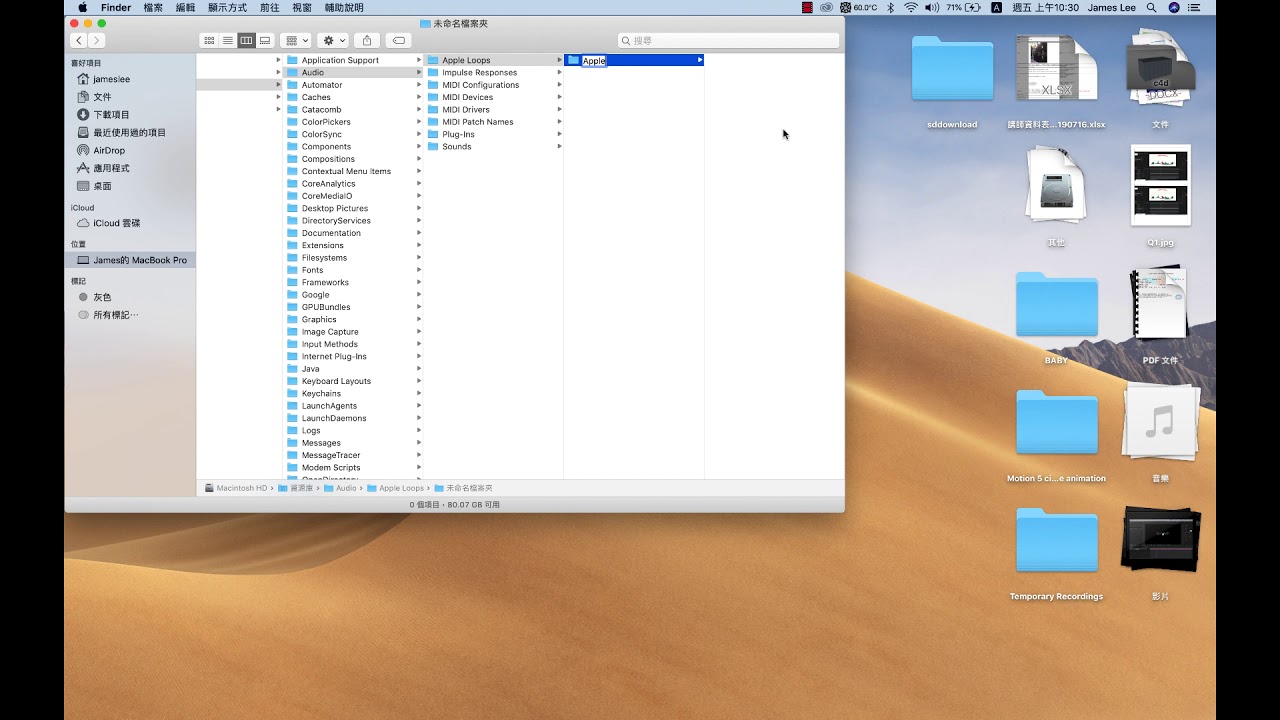Select the ColorSync folder
This screenshot has height=720, width=1280.
pyautogui.click(x=354, y=134)
